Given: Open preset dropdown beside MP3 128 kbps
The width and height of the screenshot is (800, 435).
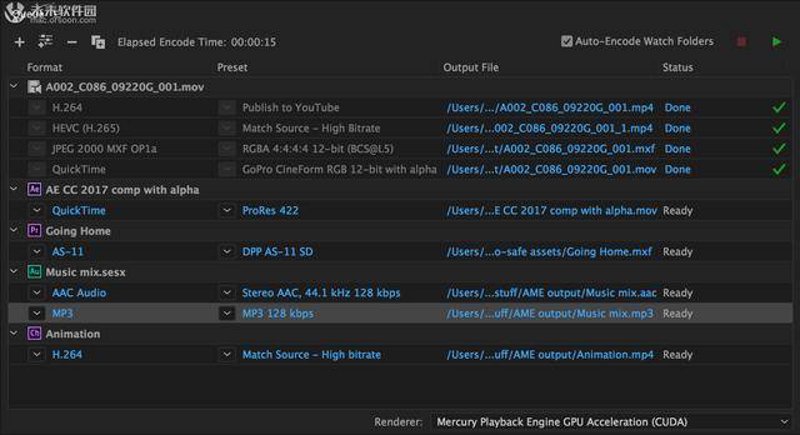Looking at the screenshot, I should (227, 313).
